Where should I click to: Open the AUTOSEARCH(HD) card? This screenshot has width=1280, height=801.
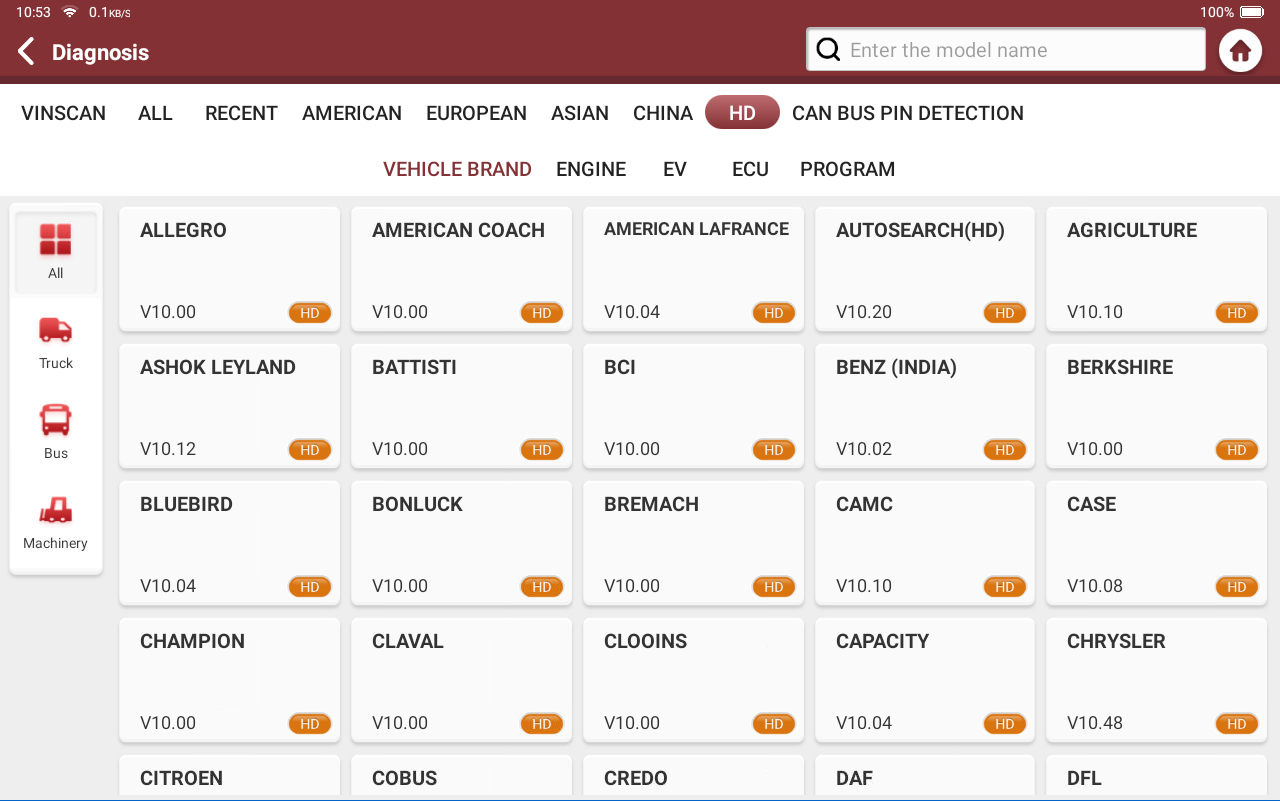point(925,269)
